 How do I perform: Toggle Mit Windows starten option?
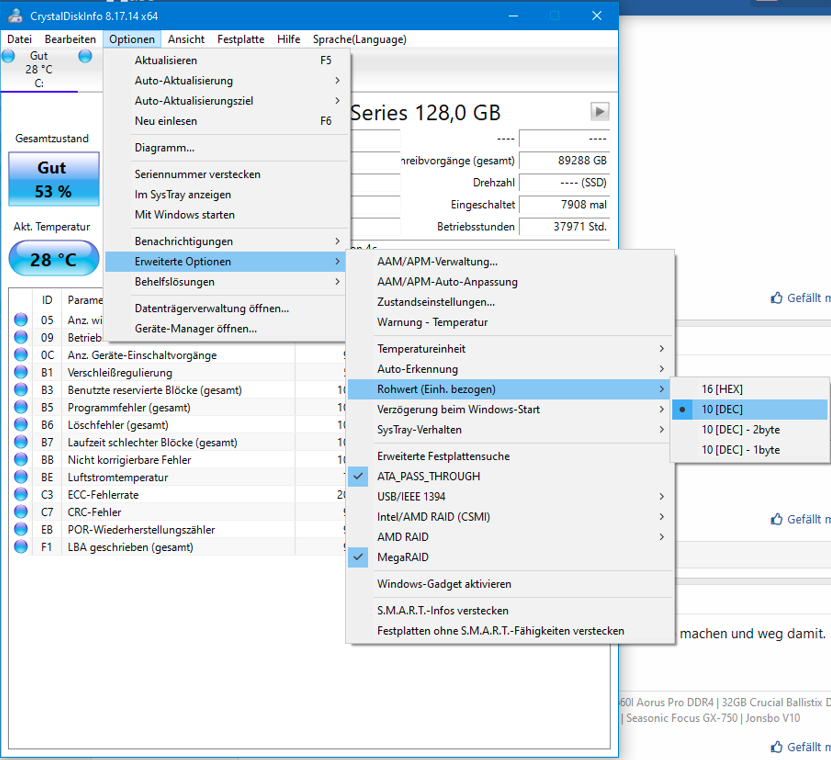[226, 215]
